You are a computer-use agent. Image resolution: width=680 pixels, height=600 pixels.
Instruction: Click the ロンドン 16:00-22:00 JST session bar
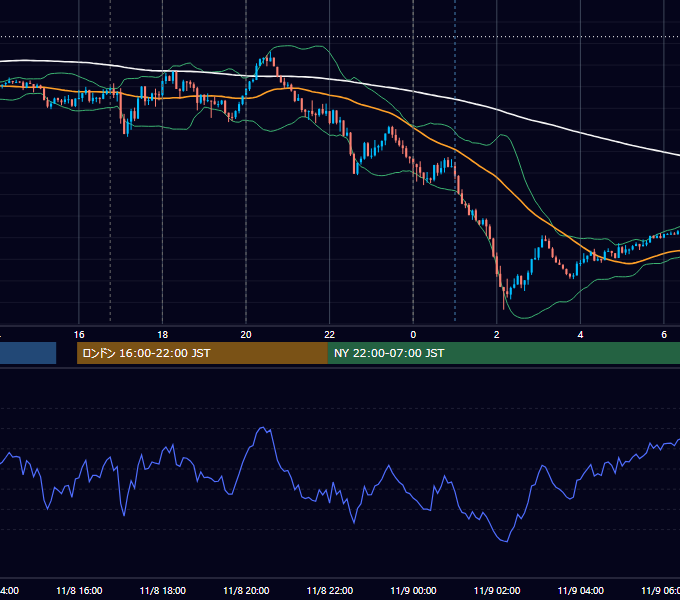(202, 353)
